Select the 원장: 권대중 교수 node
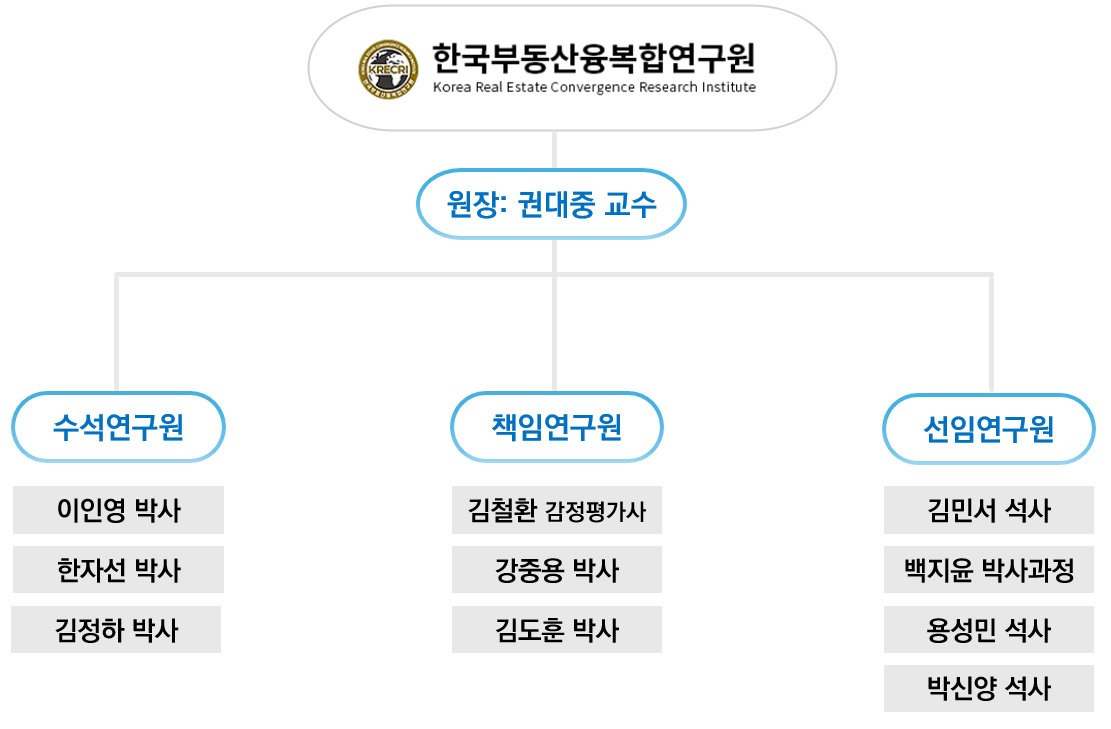 tap(551, 205)
